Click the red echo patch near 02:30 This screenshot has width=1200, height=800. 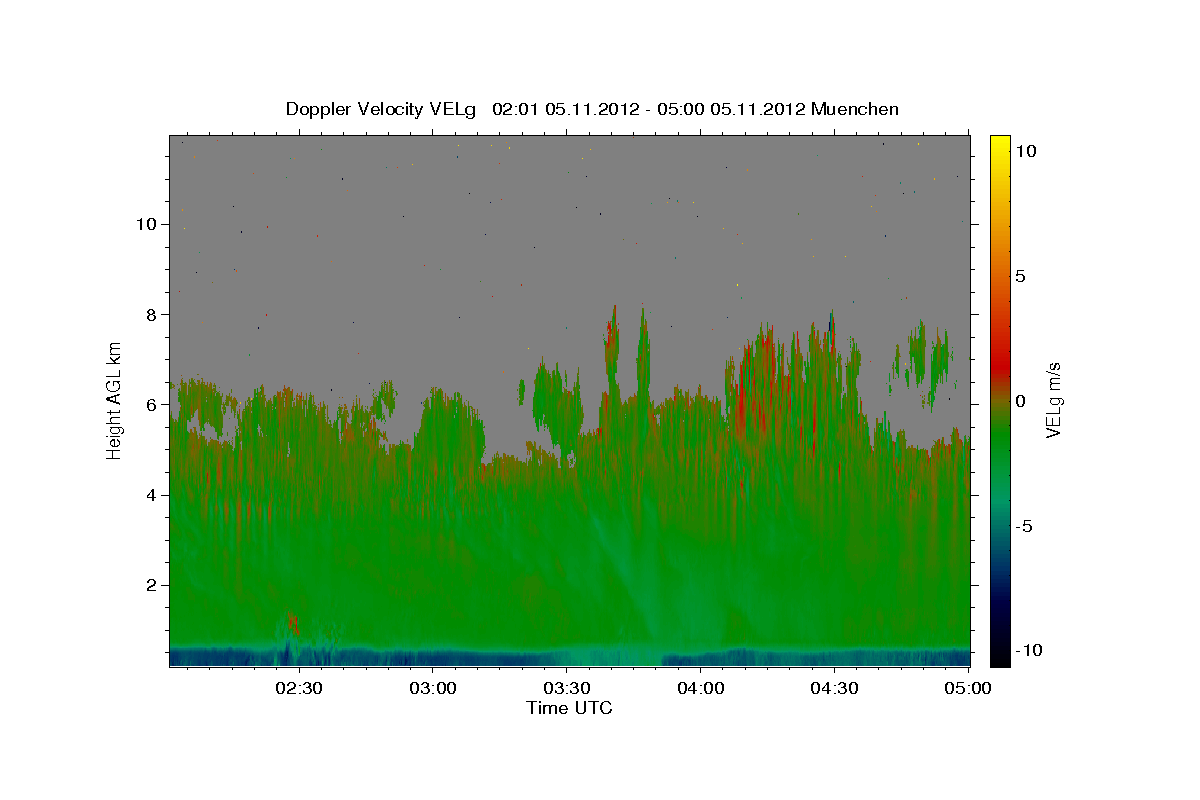(x=293, y=624)
